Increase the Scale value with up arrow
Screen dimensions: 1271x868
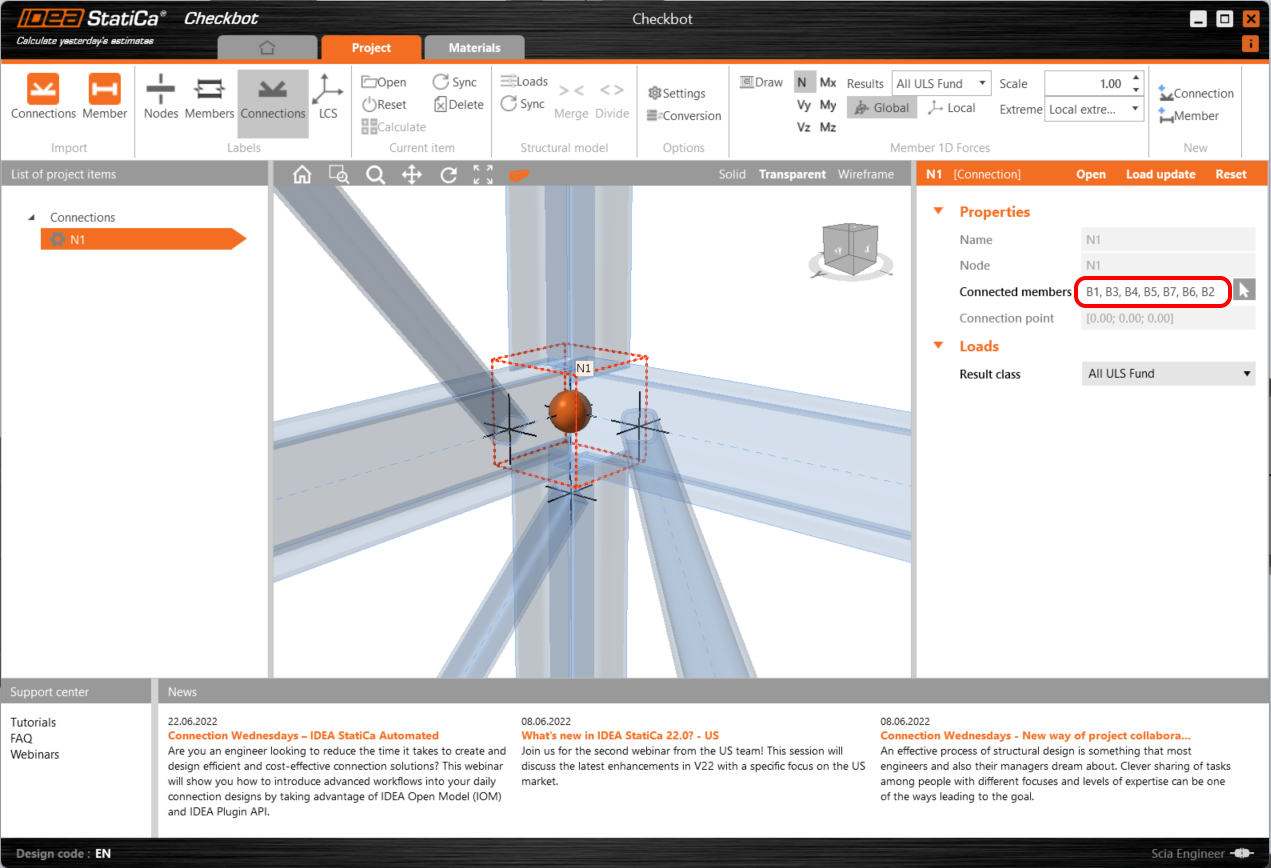(x=1136, y=78)
